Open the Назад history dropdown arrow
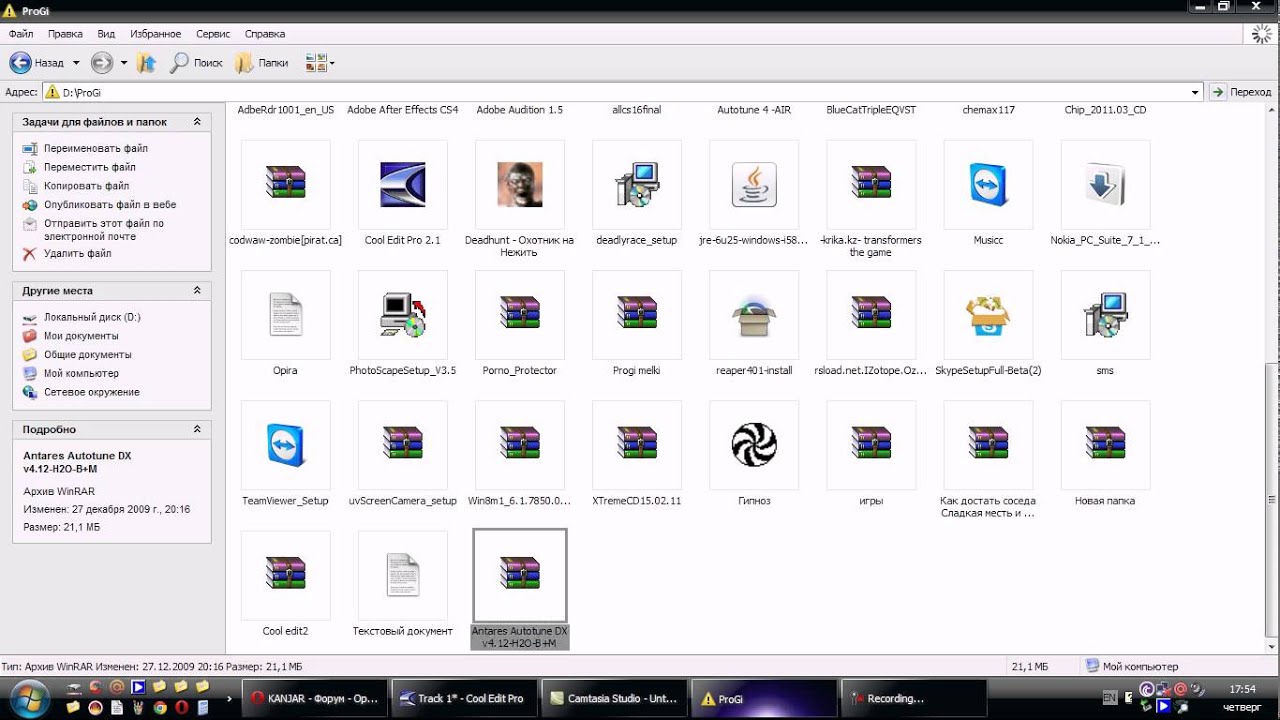This screenshot has width=1280, height=720. tap(76, 63)
